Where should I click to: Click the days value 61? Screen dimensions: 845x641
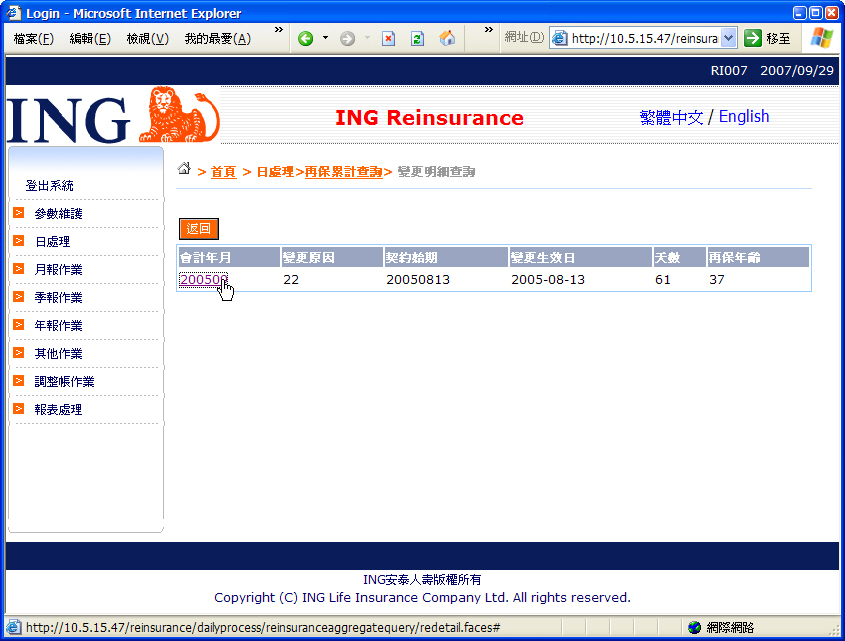(663, 280)
